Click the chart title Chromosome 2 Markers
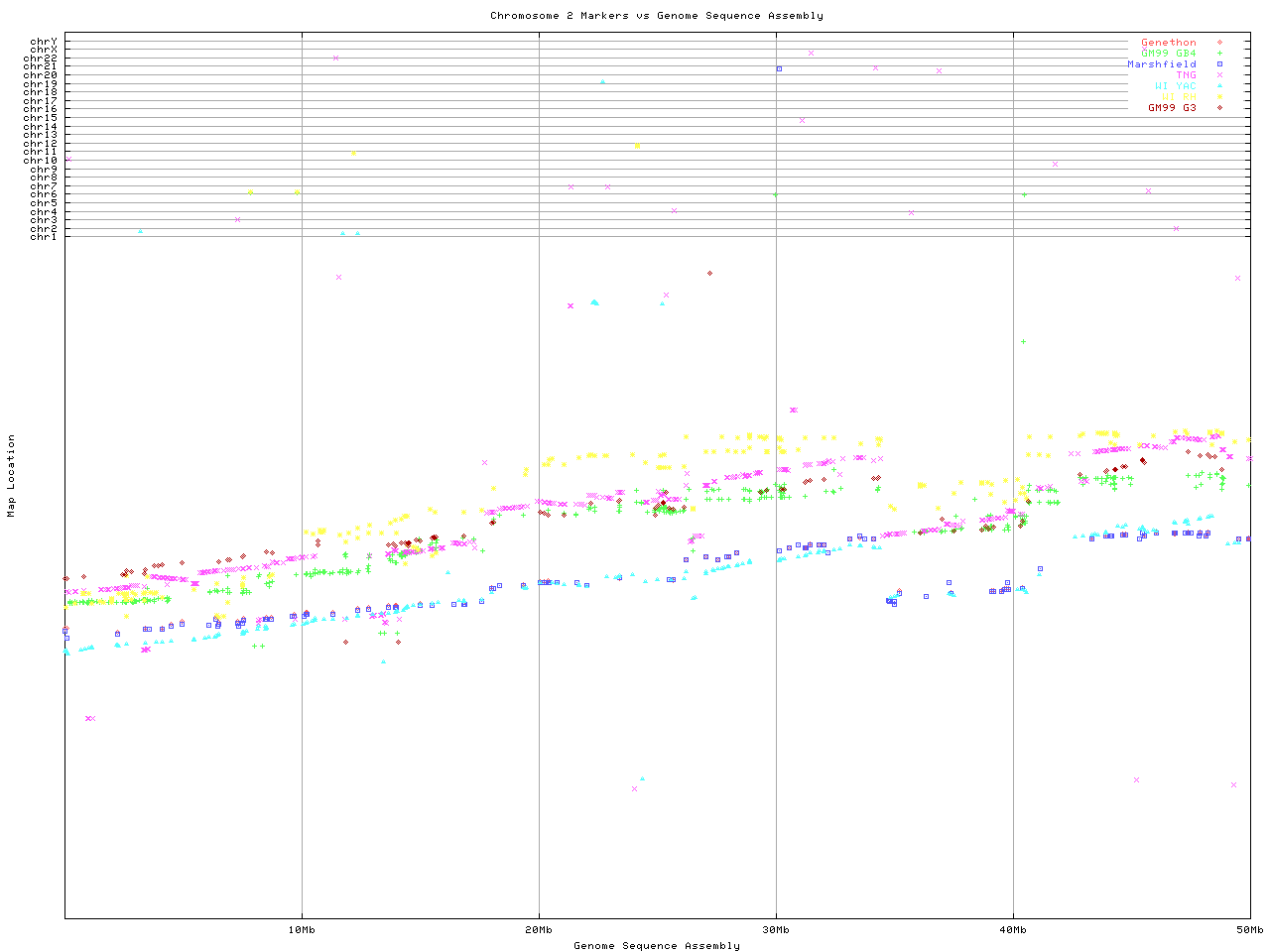 tap(656, 16)
